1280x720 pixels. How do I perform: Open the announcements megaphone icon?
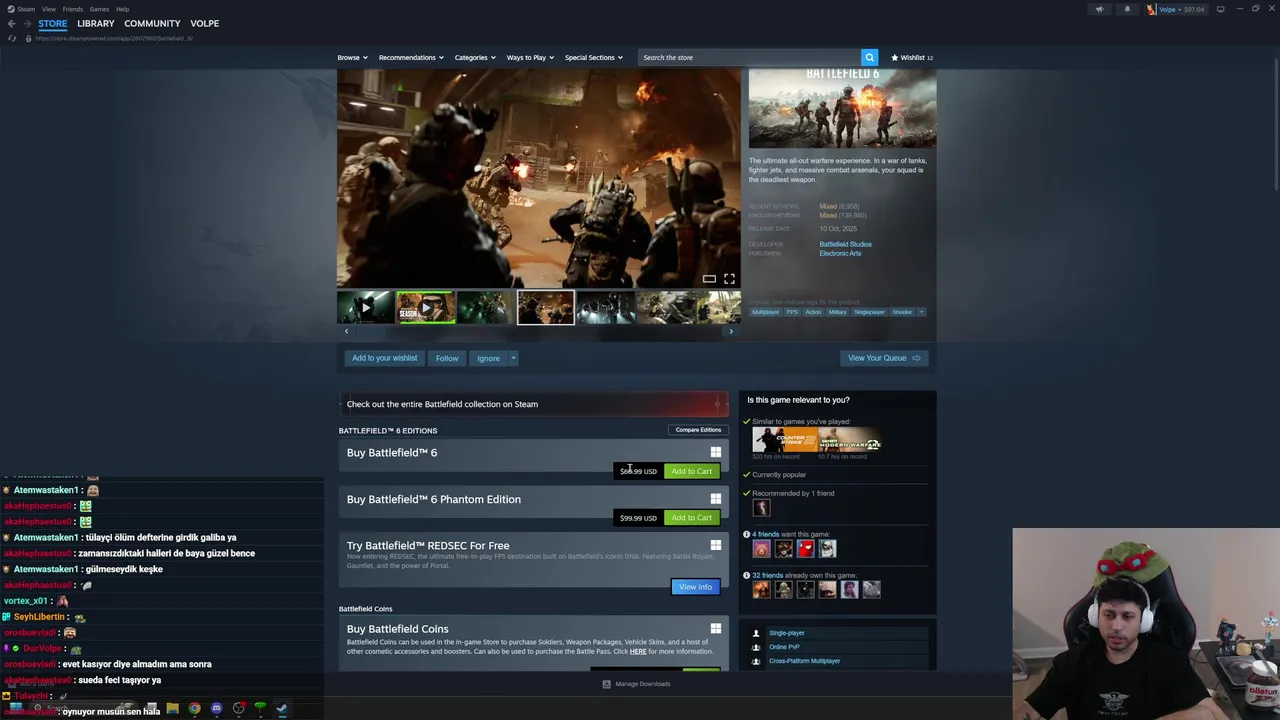coord(1099,9)
